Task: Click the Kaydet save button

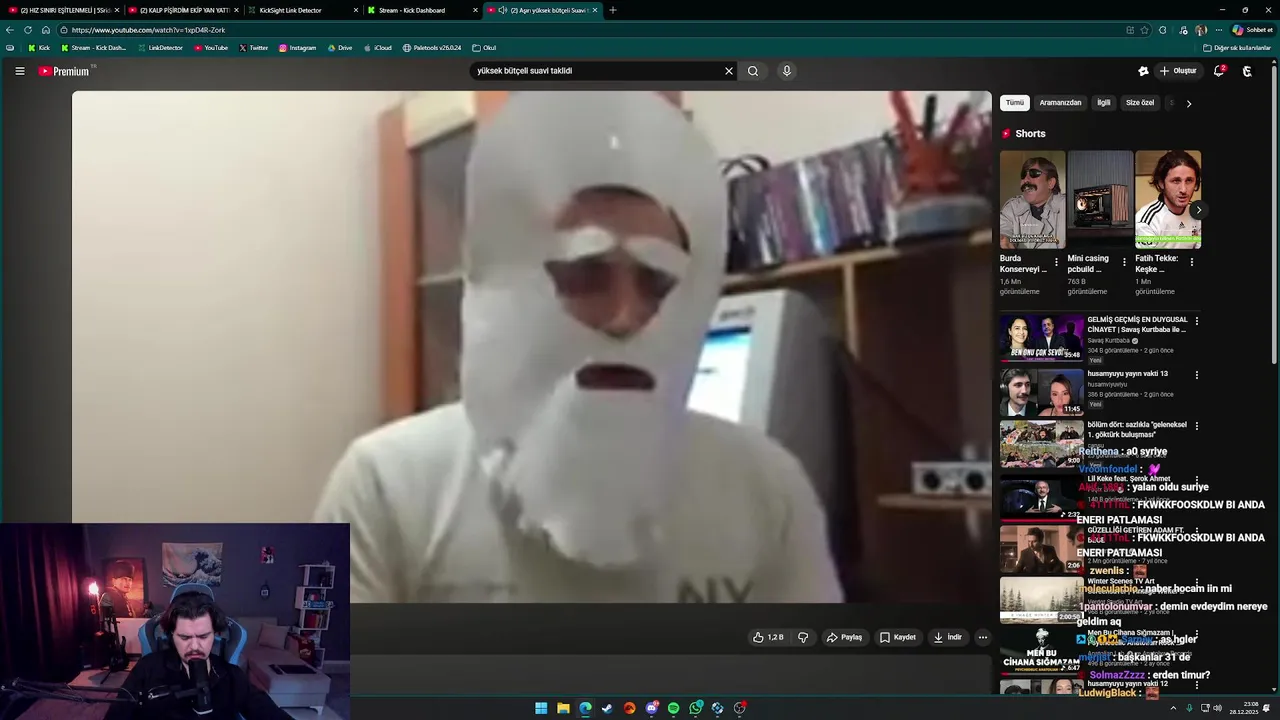Action: [x=897, y=637]
